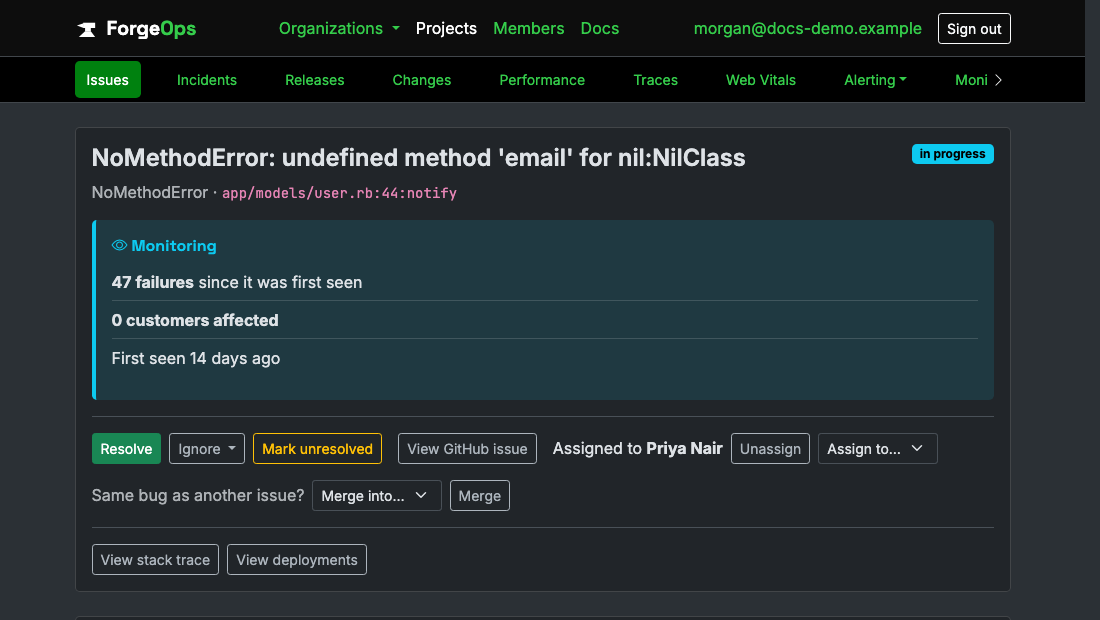Viewport: 1100px width, 620px height.
Task: Go to the Projects nav item
Action: (446, 29)
